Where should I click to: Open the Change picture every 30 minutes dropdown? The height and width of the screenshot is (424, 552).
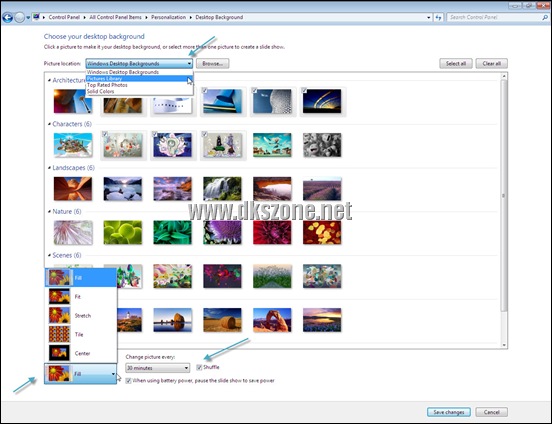tap(158, 368)
